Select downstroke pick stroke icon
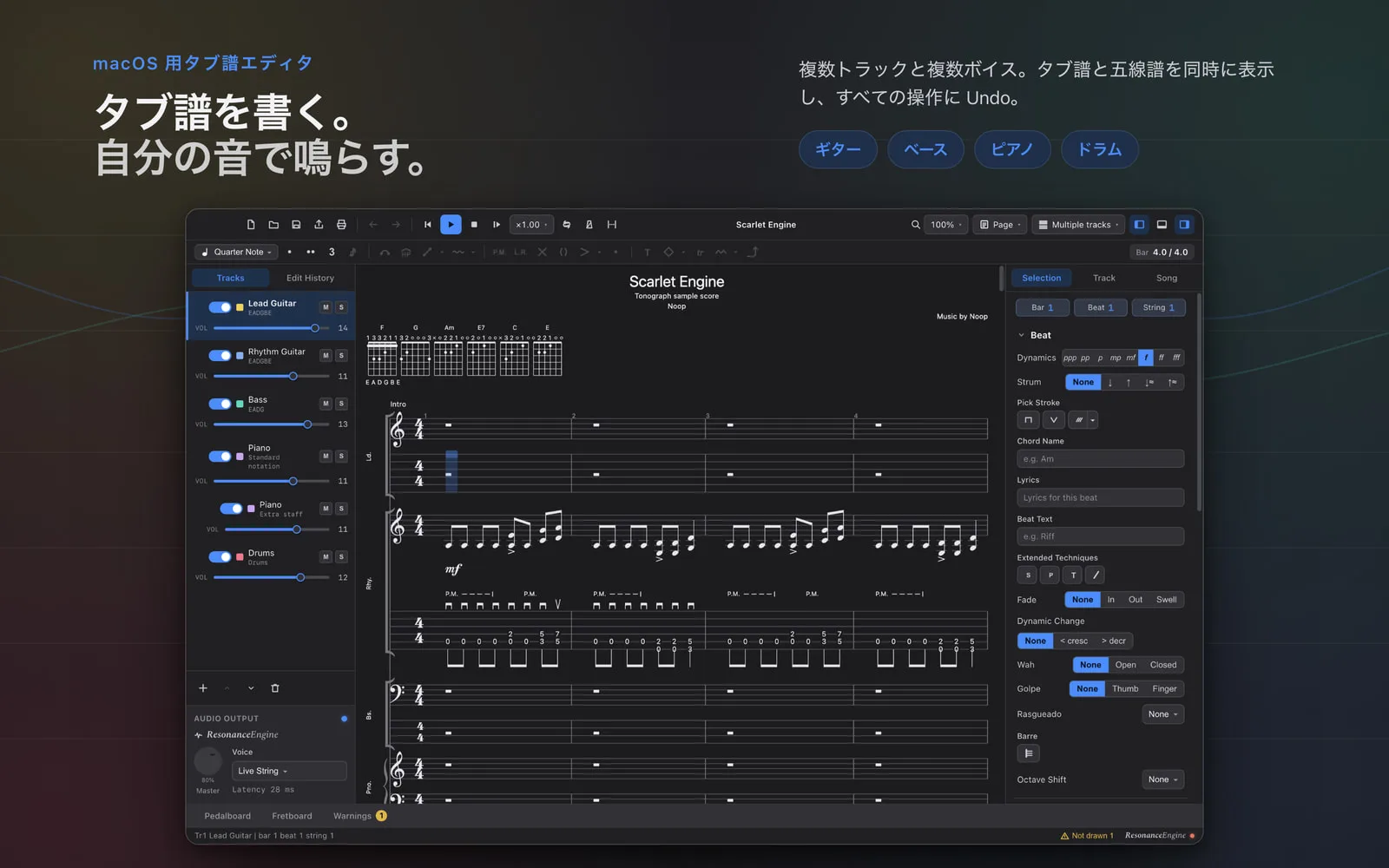The image size is (1389, 868). pyautogui.click(x=1028, y=420)
